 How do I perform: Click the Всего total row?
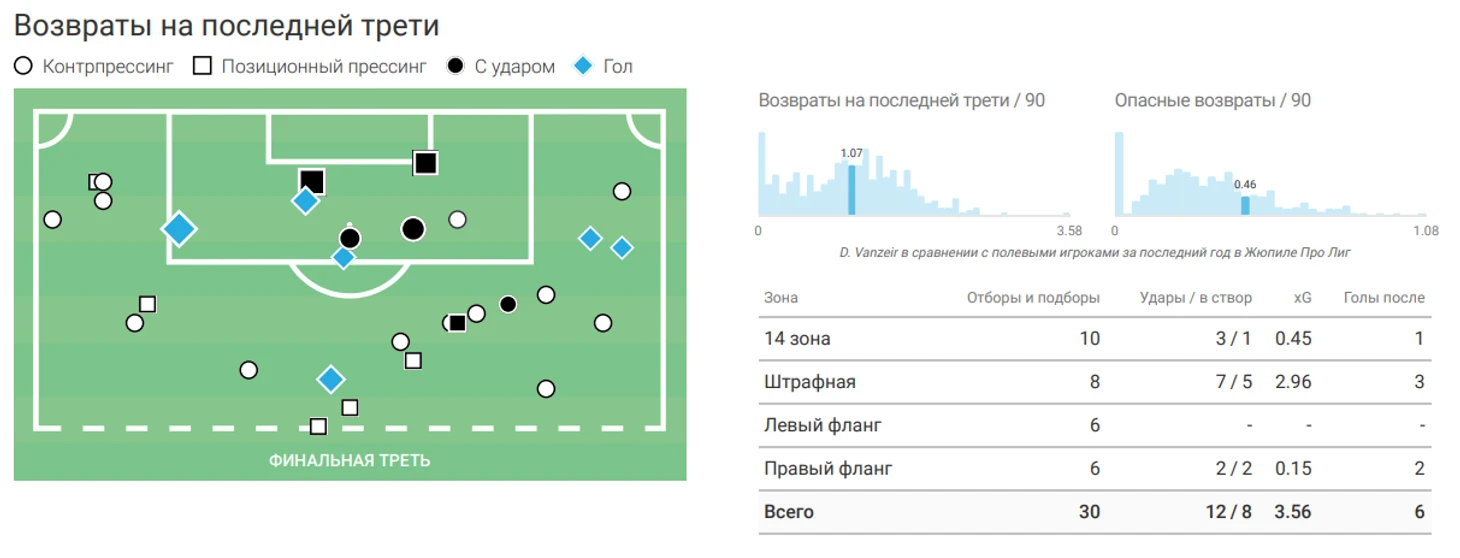point(1095,512)
